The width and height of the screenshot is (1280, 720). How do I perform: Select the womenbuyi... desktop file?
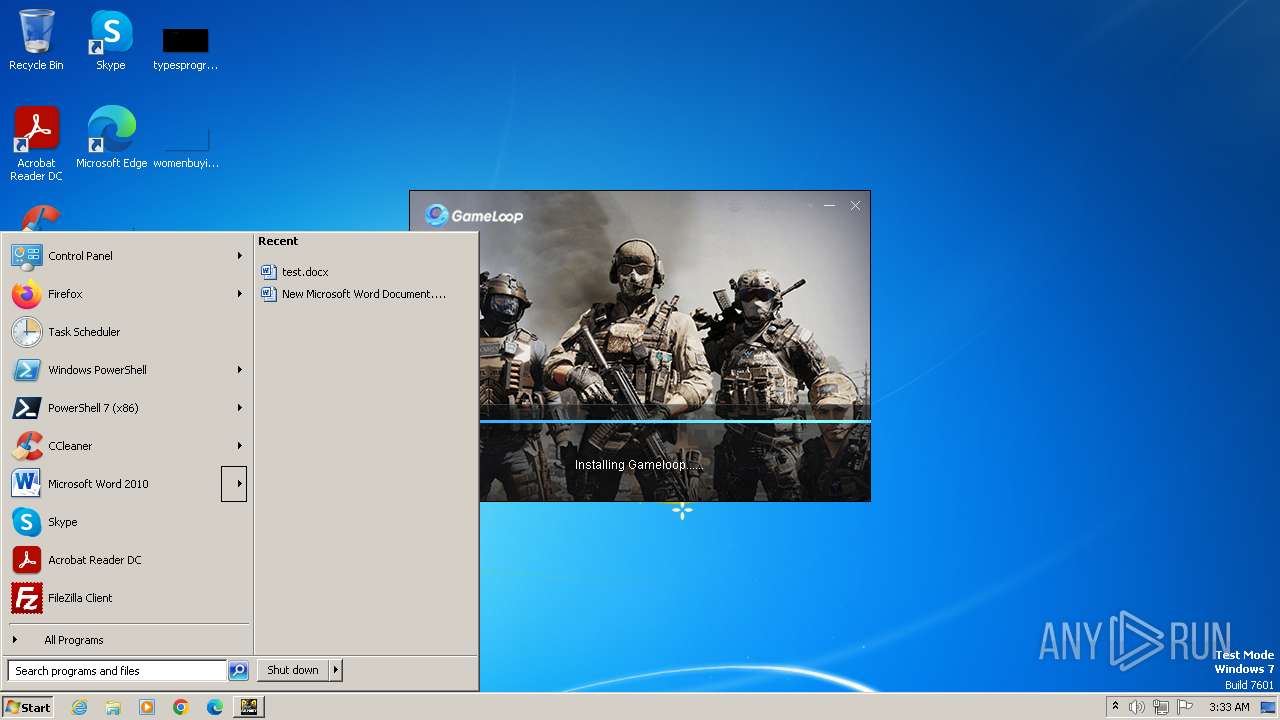pos(185,145)
